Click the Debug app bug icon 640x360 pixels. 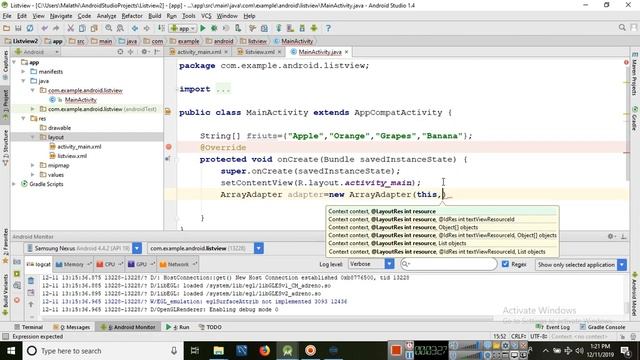pyautogui.click(x=214, y=28)
